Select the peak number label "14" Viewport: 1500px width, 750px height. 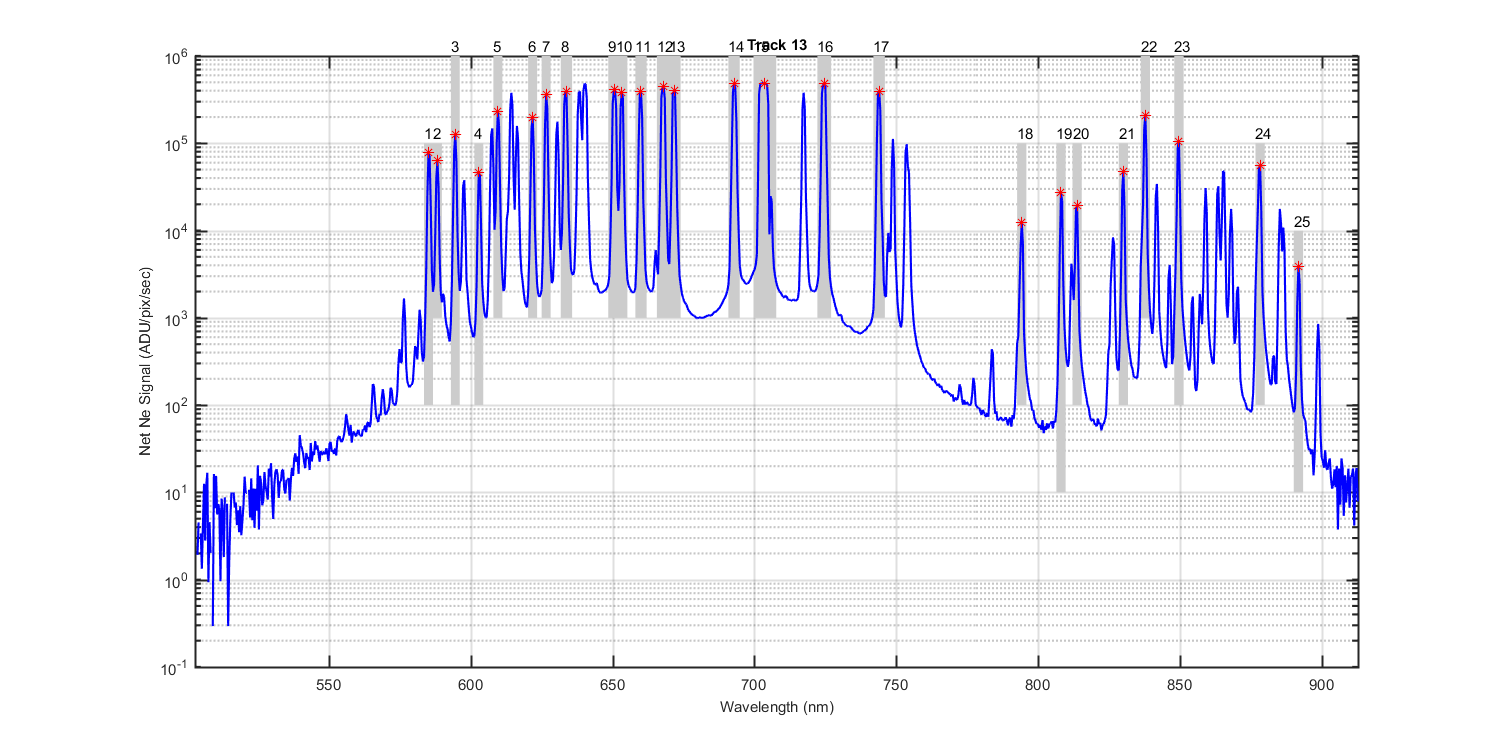737,47
